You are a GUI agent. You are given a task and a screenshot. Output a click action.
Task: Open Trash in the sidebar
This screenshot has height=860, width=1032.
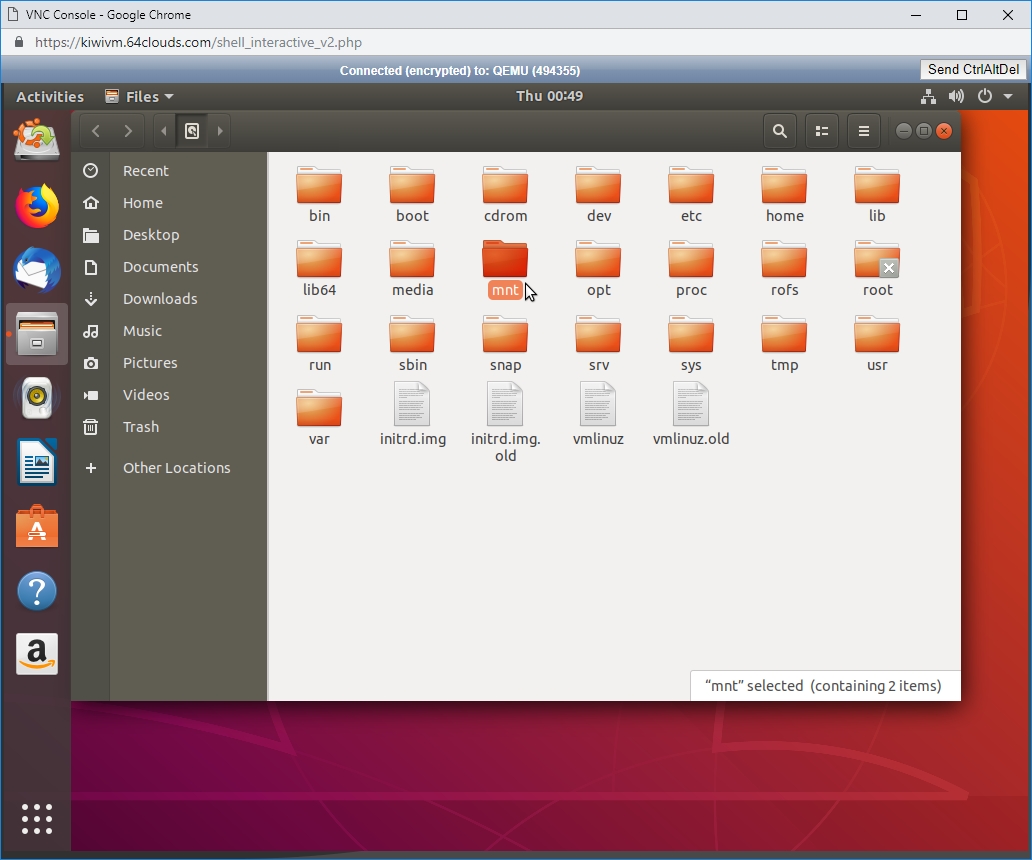point(141,427)
